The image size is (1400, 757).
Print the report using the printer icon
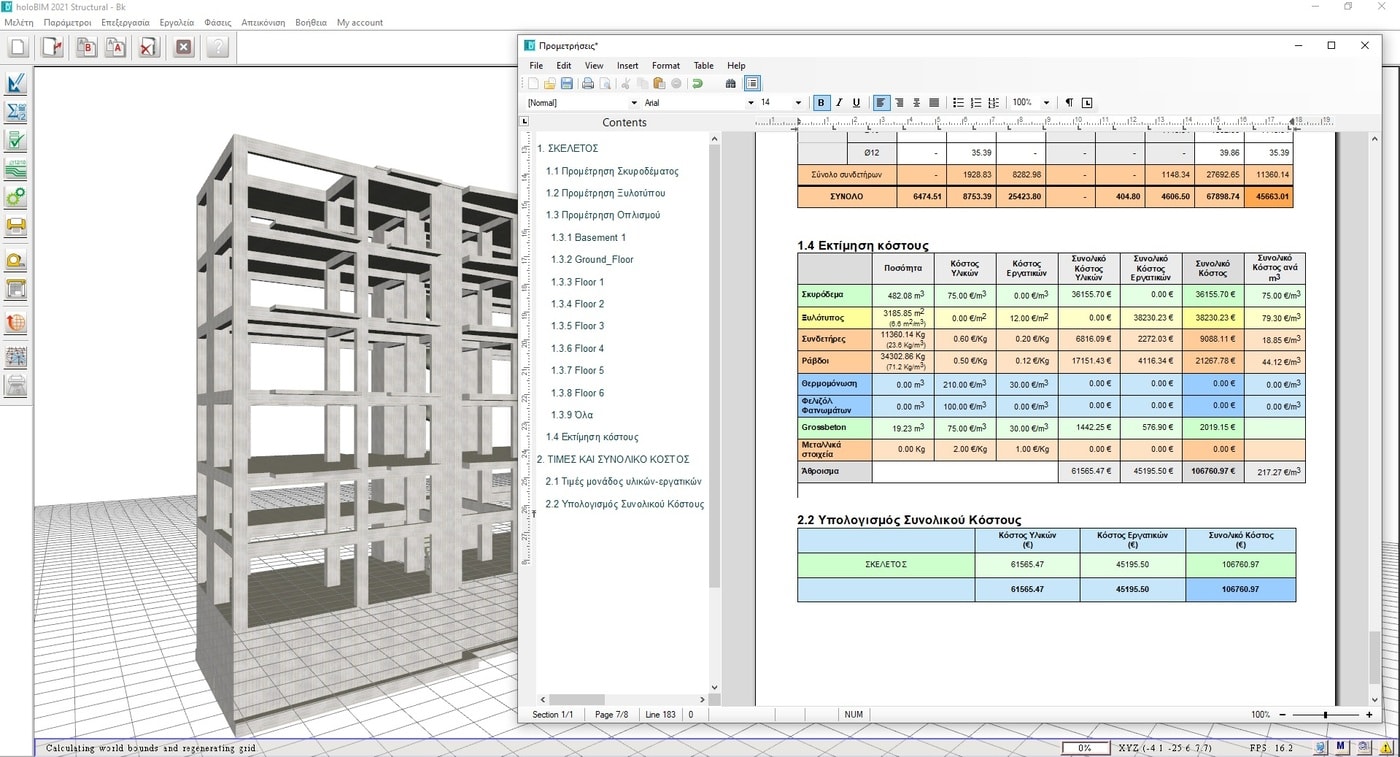[x=588, y=84]
